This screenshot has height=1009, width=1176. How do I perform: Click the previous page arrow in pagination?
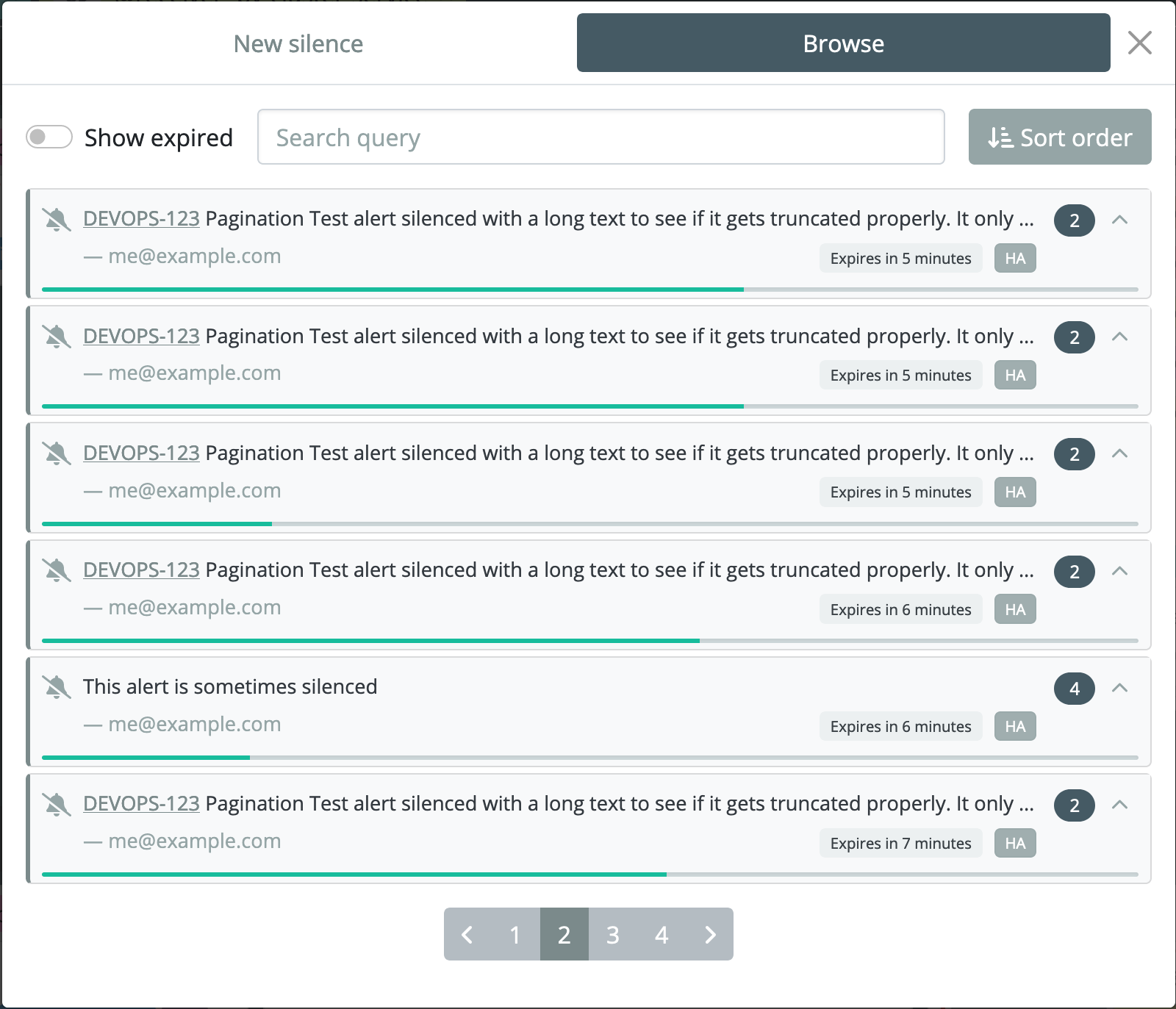tap(467, 934)
